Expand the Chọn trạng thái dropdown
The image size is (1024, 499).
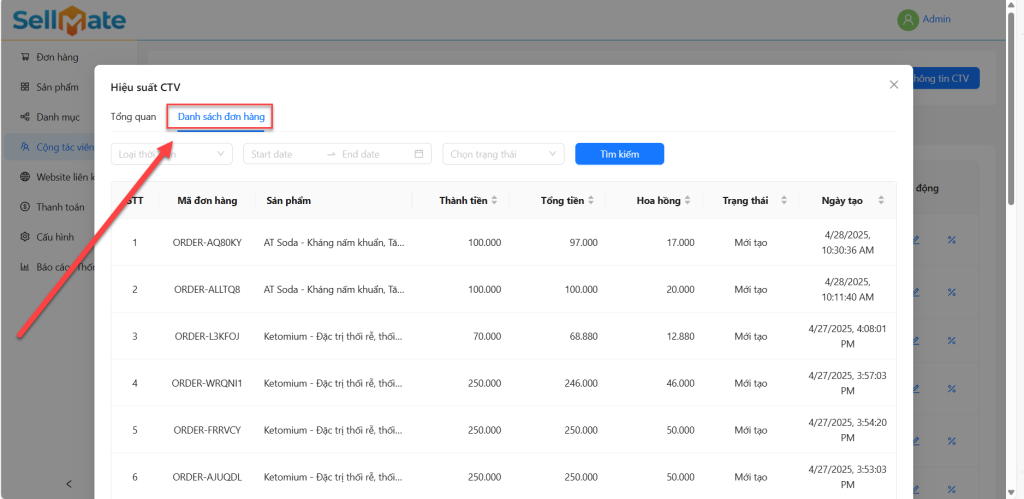[x=503, y=154]
